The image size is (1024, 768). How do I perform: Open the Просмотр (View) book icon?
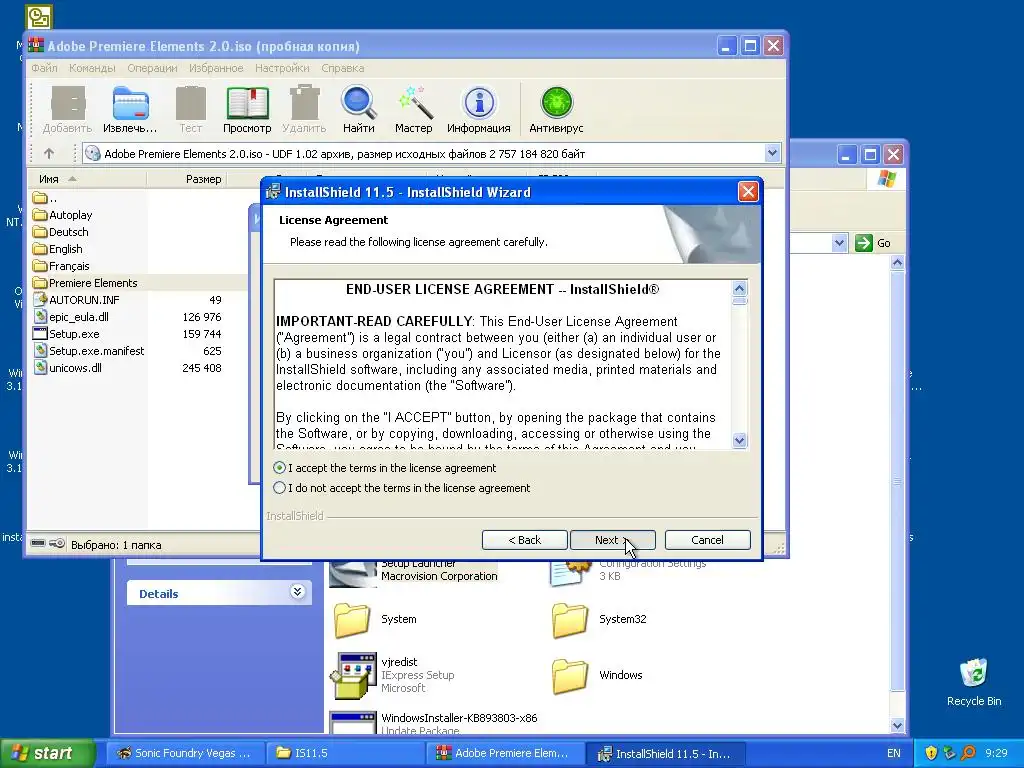(247, 110)
